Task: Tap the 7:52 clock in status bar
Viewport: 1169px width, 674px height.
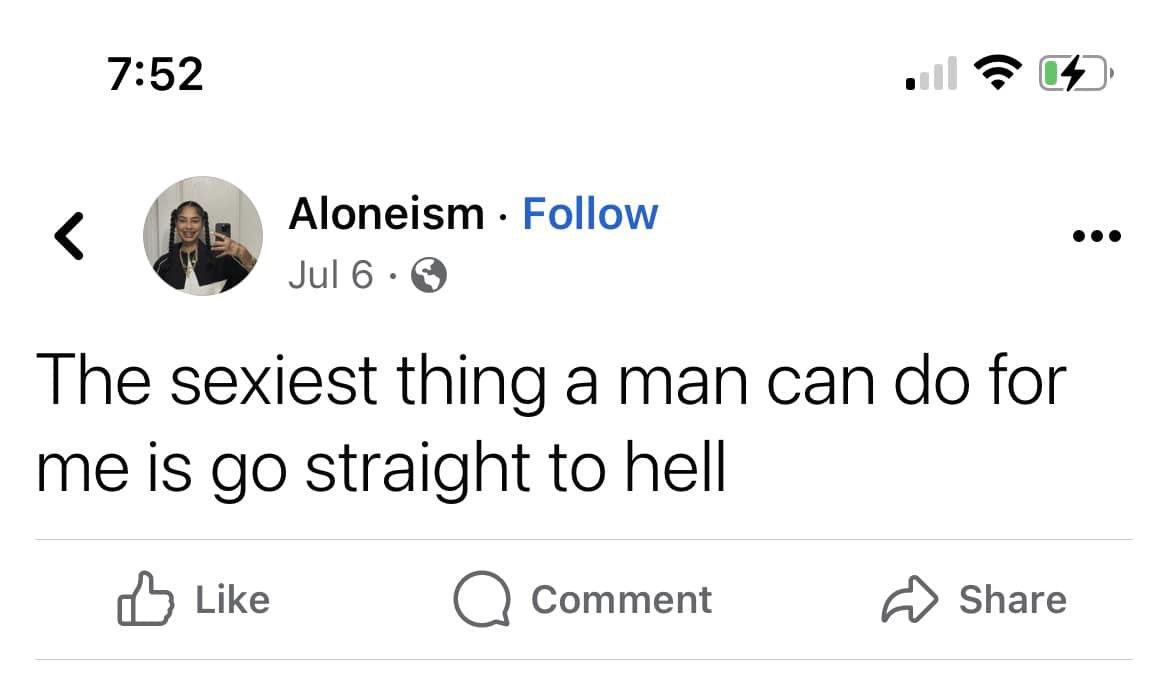Action: point(155,75)
